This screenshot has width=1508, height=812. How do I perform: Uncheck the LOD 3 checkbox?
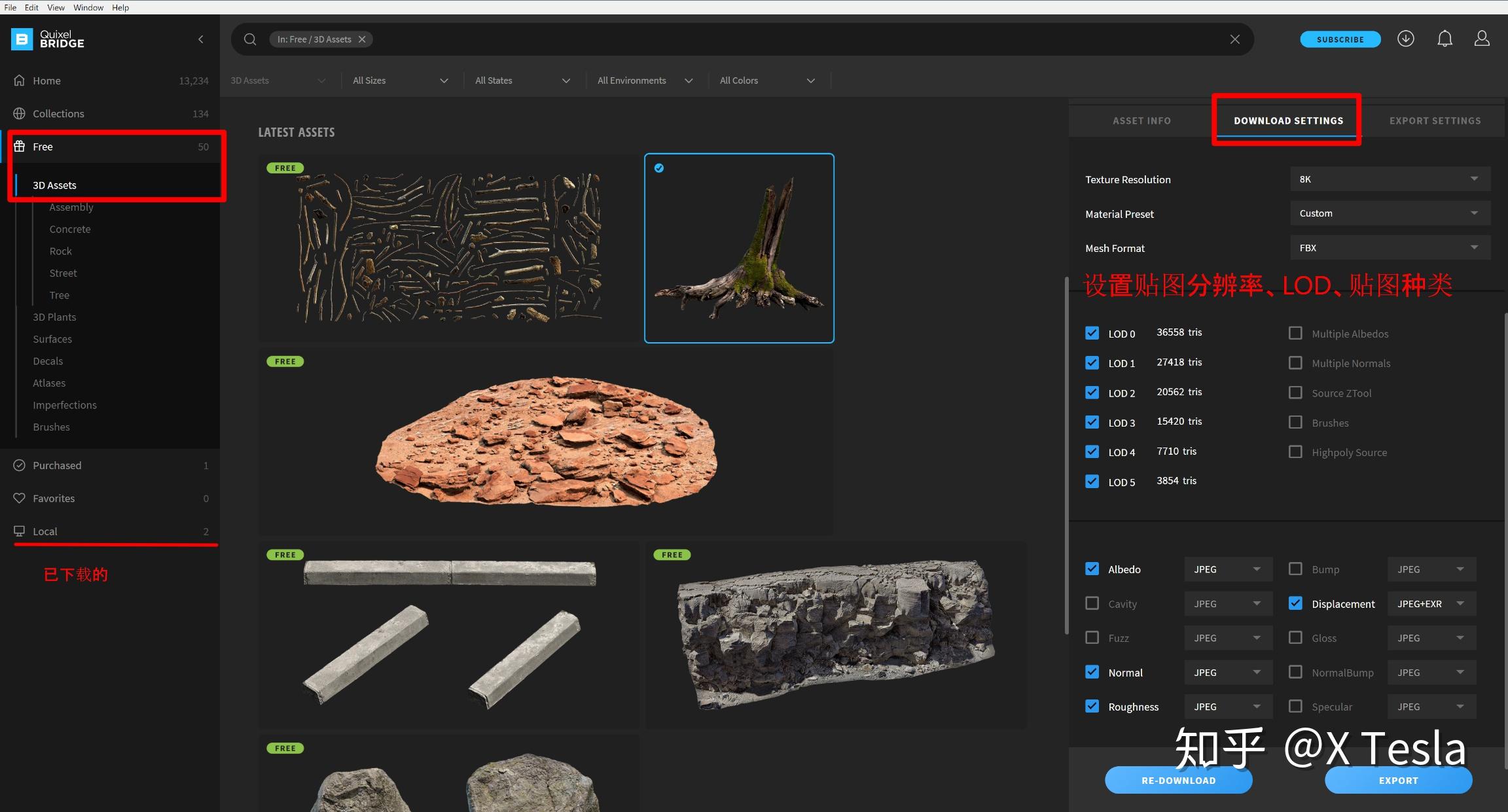1092,422
